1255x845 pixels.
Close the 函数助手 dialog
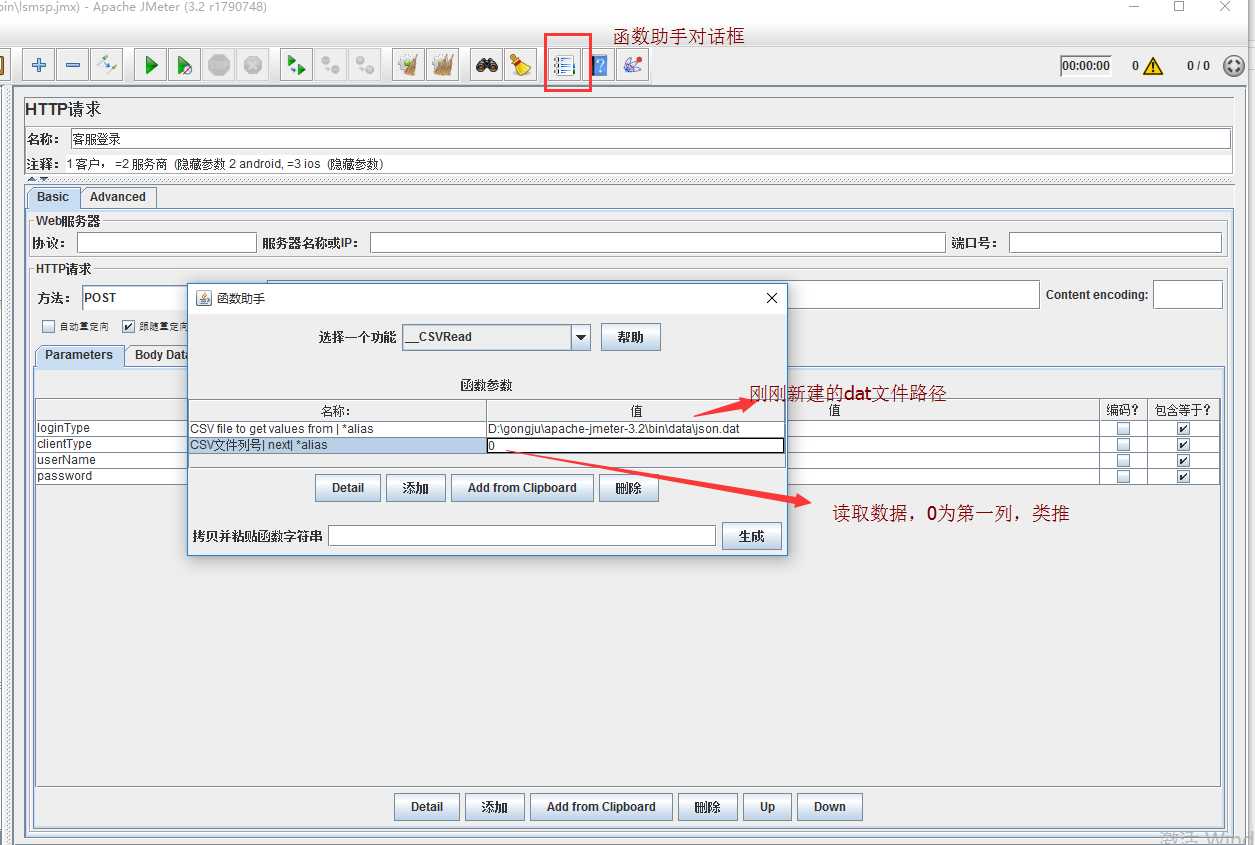coord(771,298)
